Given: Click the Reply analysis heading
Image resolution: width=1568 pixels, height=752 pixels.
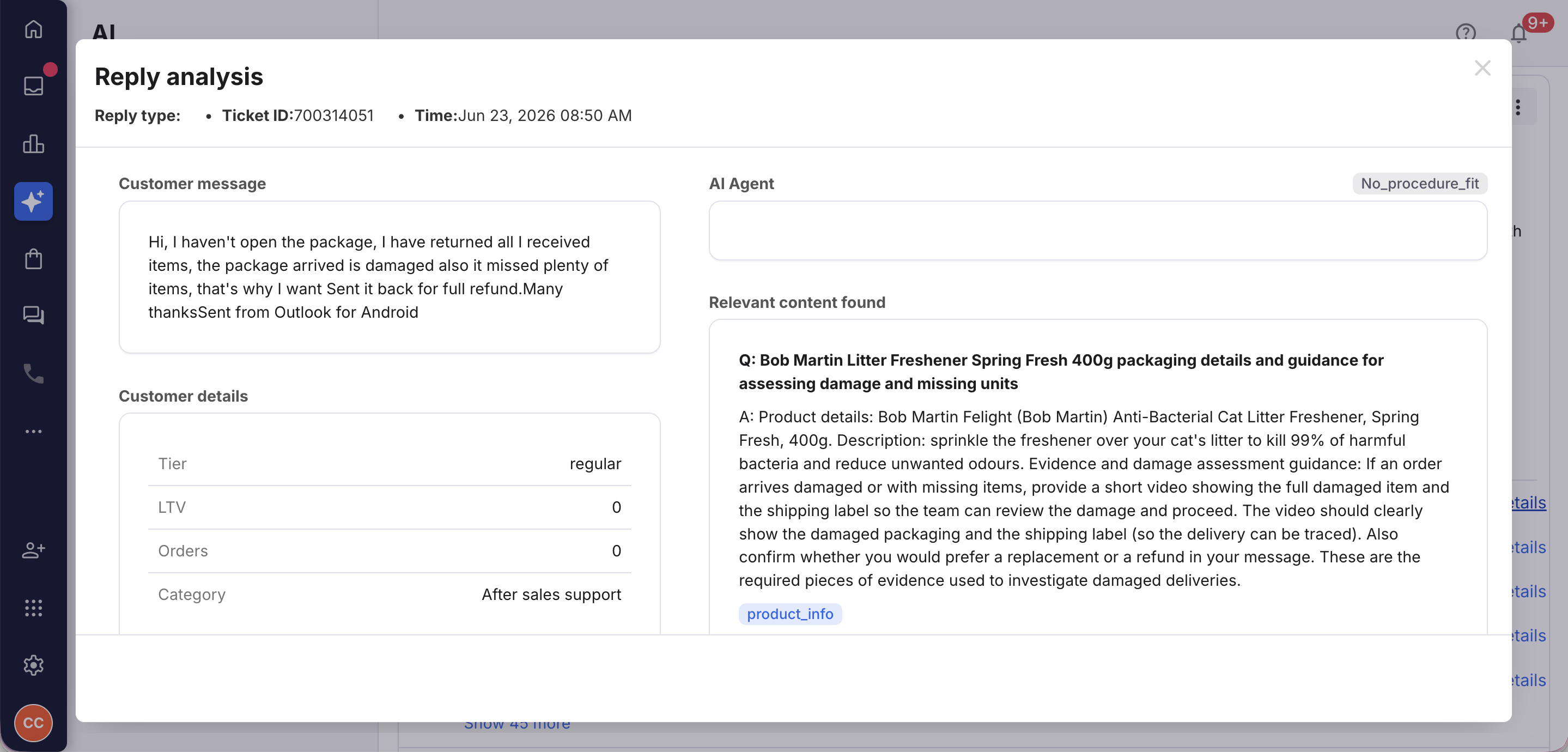Looking at the screenshot, I should 178,77.
